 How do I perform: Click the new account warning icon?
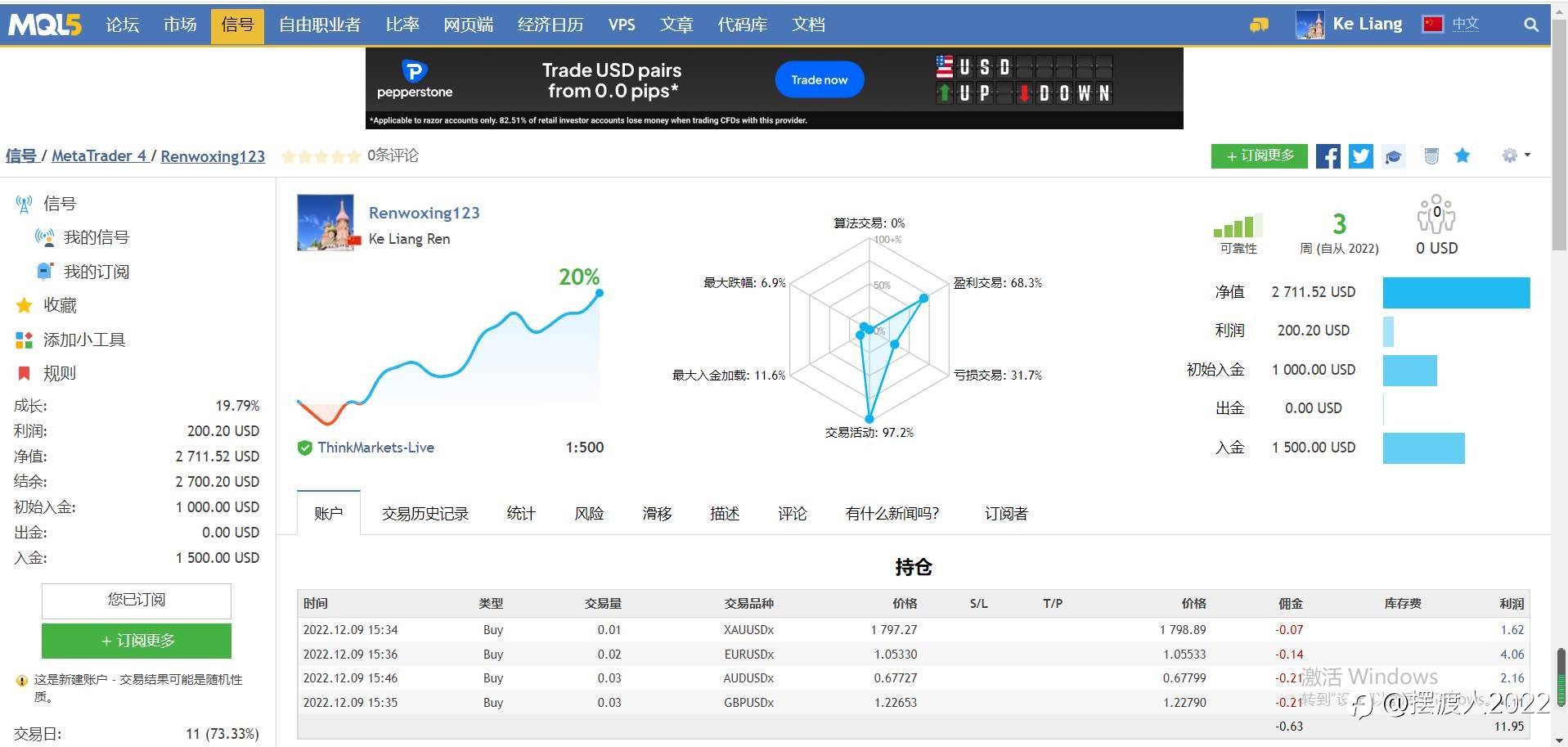(22, 681)
